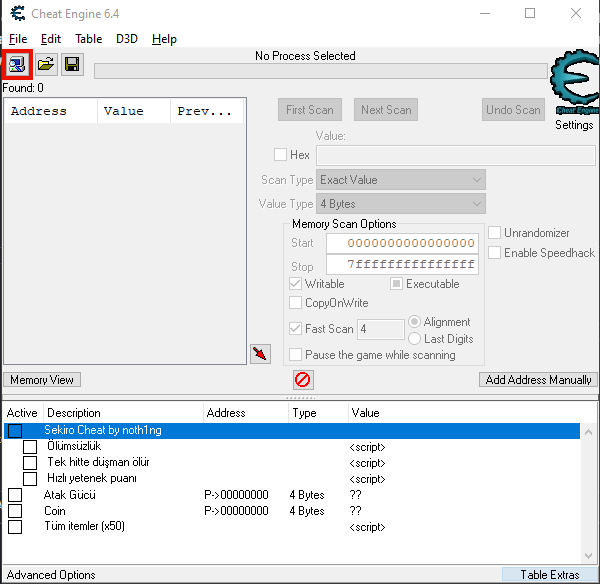600x584 pixels.
Task: Open the Help menu
Action: click(x=164, y=39)
